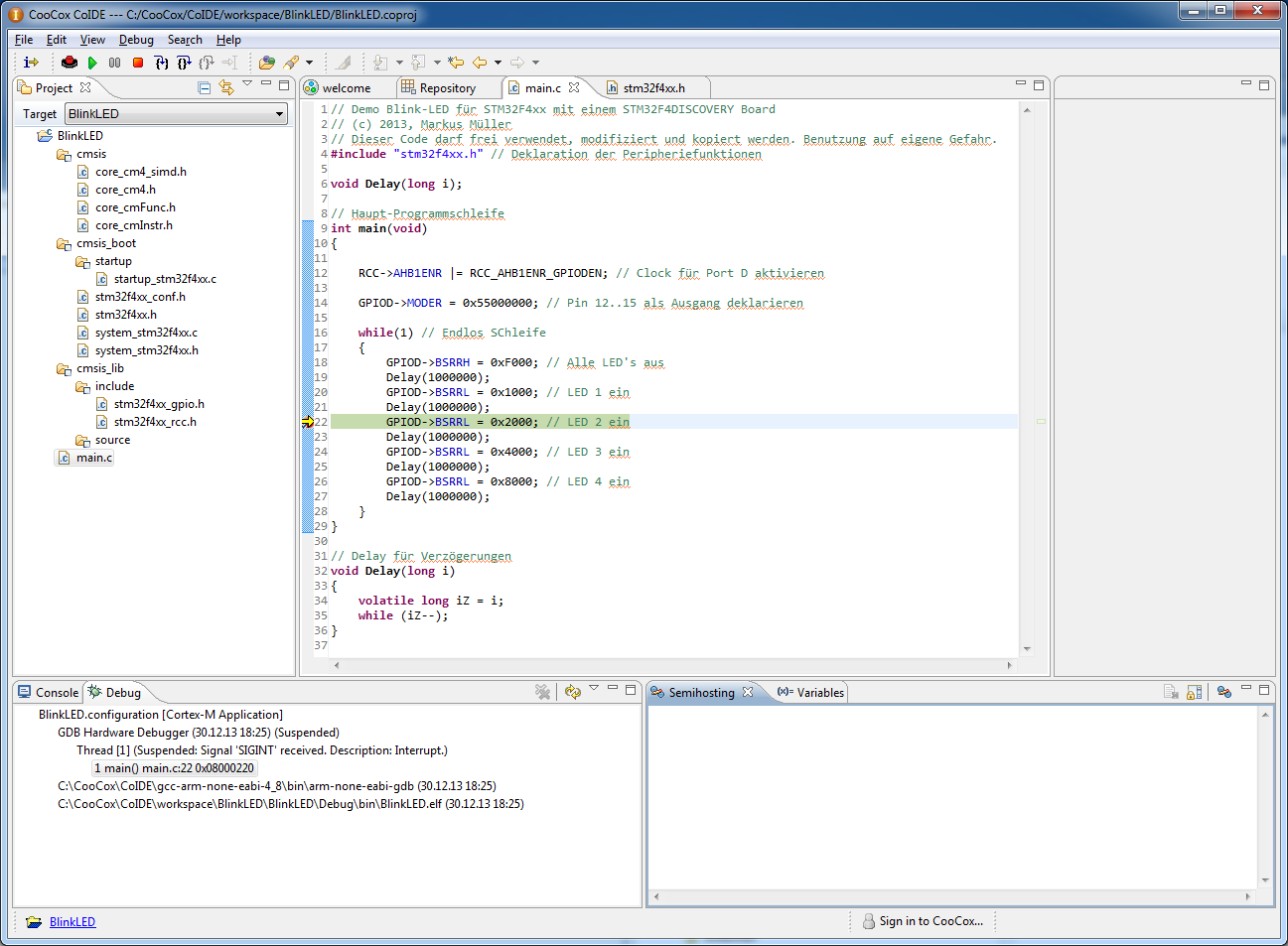Click BlinkLED link in status bar
1288x946 pixels.
point(72,922)
